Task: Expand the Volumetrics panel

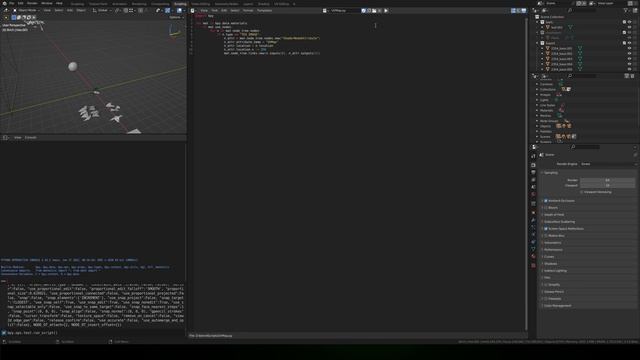Action: 552,242
